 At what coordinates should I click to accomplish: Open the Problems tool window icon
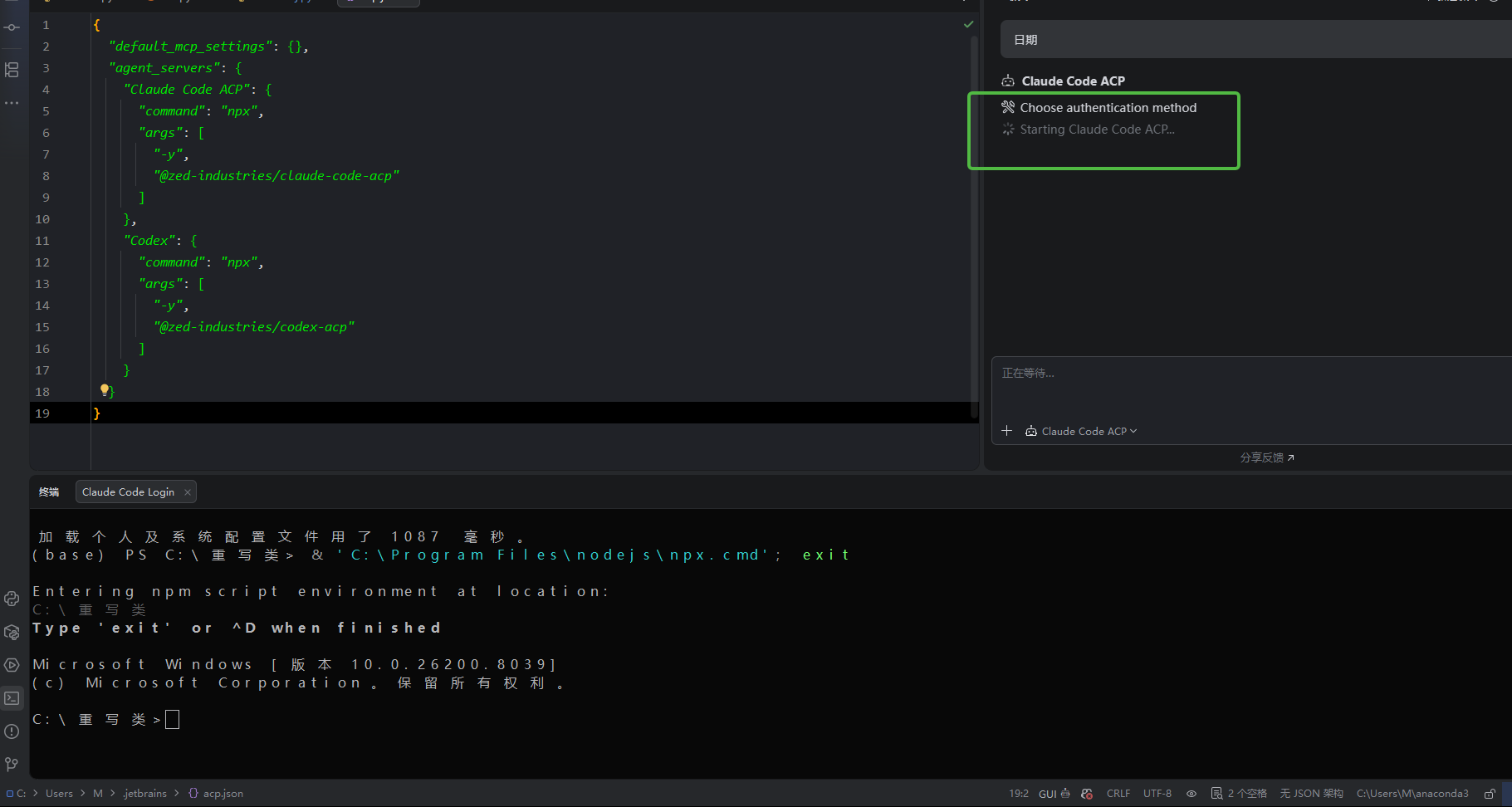point(12,731)
